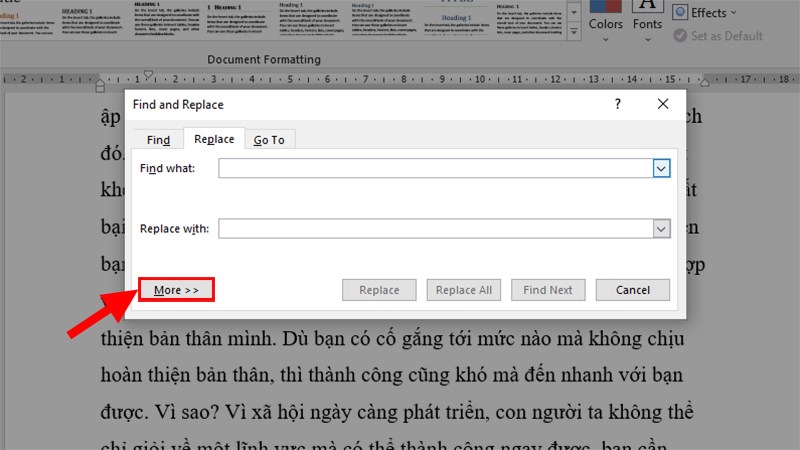Viewport: 800px width, 450px height.
Task: Click the Replace All button
Action: 463,290
